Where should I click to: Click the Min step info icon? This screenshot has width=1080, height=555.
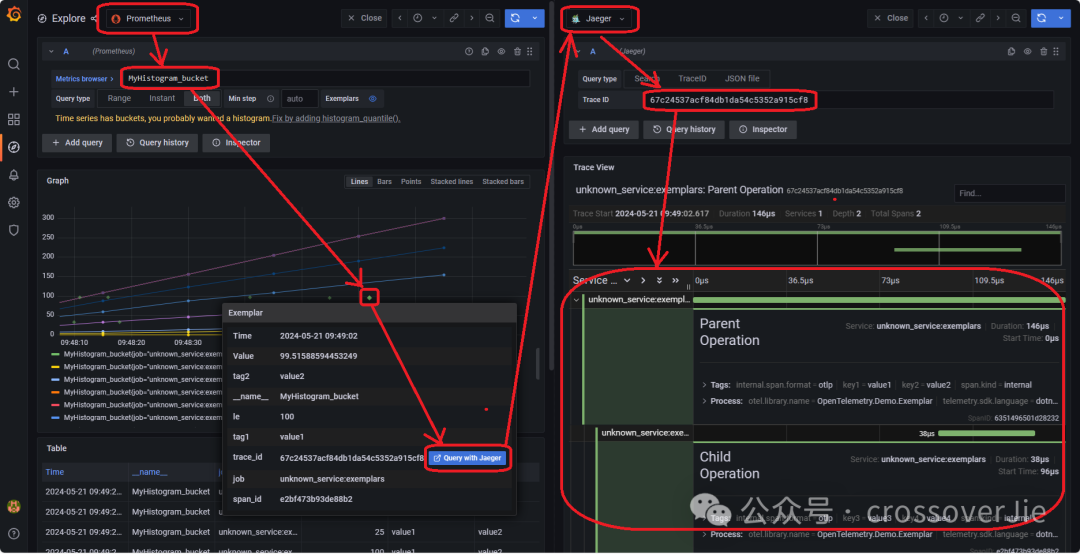click(270, 98)
